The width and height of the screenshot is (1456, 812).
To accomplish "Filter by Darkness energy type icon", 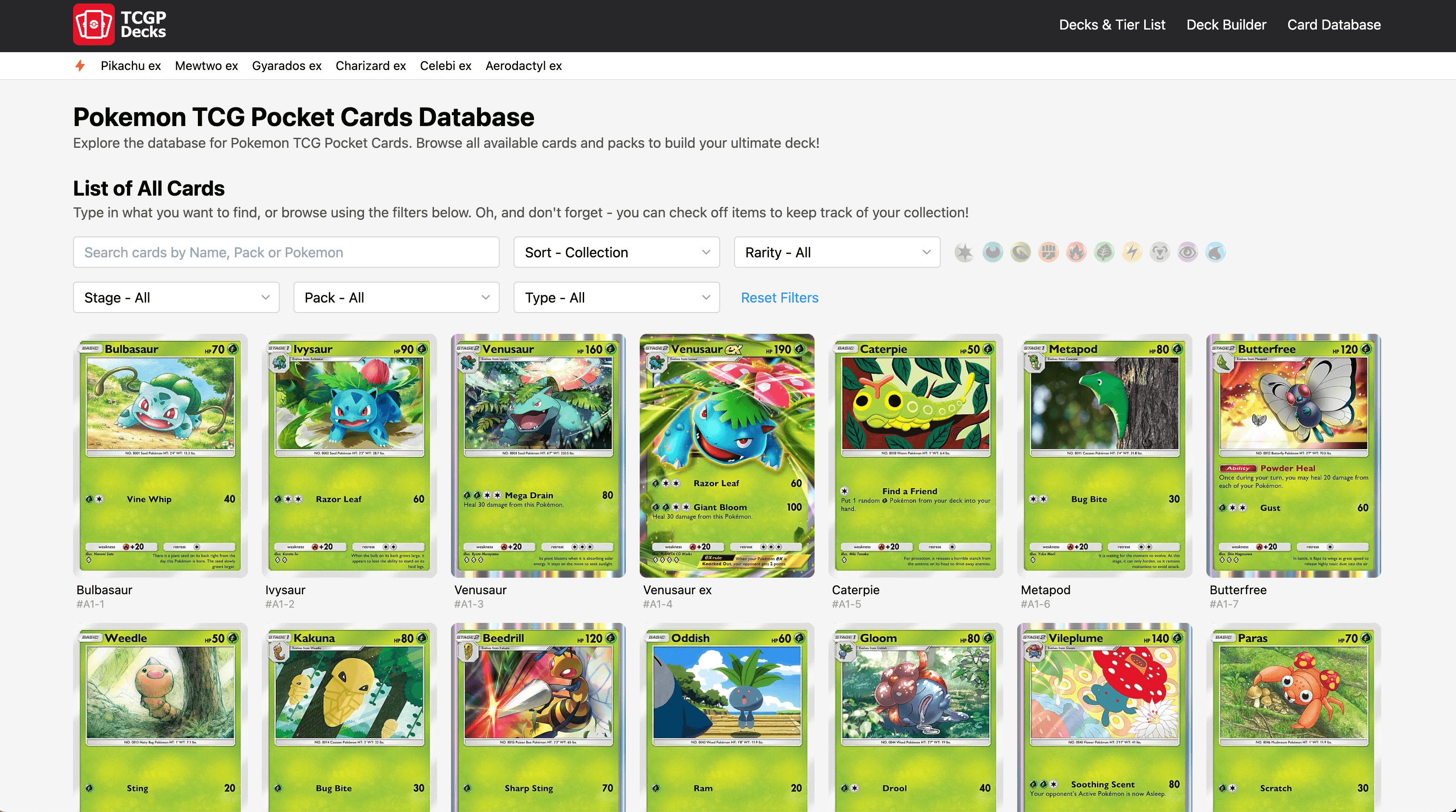I will 992,252.
